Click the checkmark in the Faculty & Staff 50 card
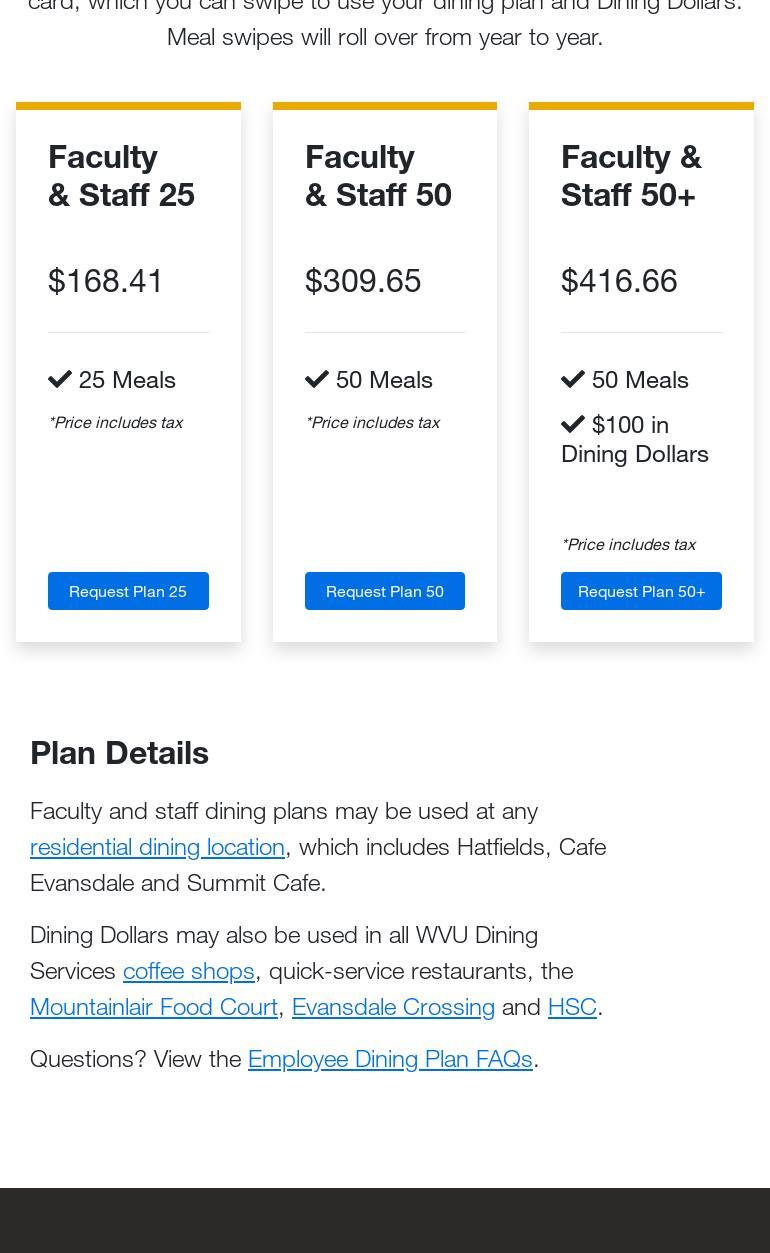Image resolution: width=770 pixels, height=1253 pixels. [x=317, y=379]
